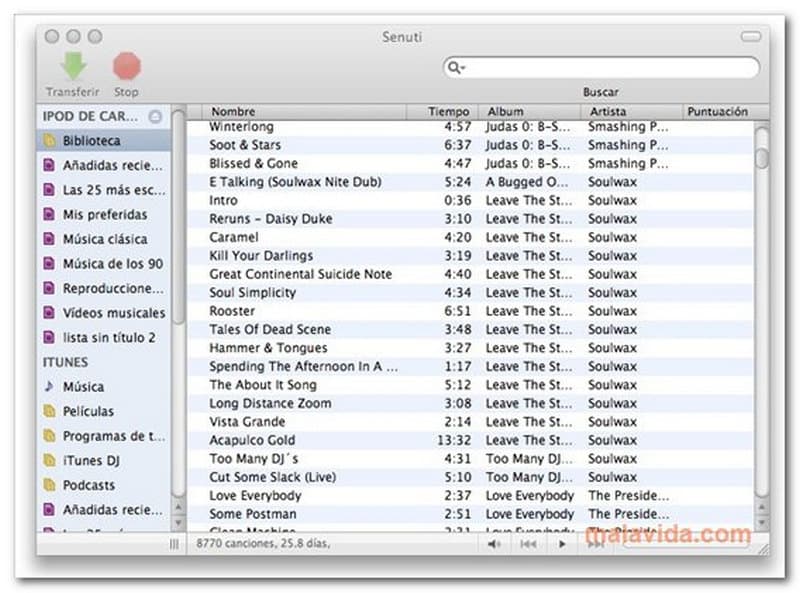The image size is (800, 593).
Task: Sort by the Tiempo column header
Action: (448, 112)
